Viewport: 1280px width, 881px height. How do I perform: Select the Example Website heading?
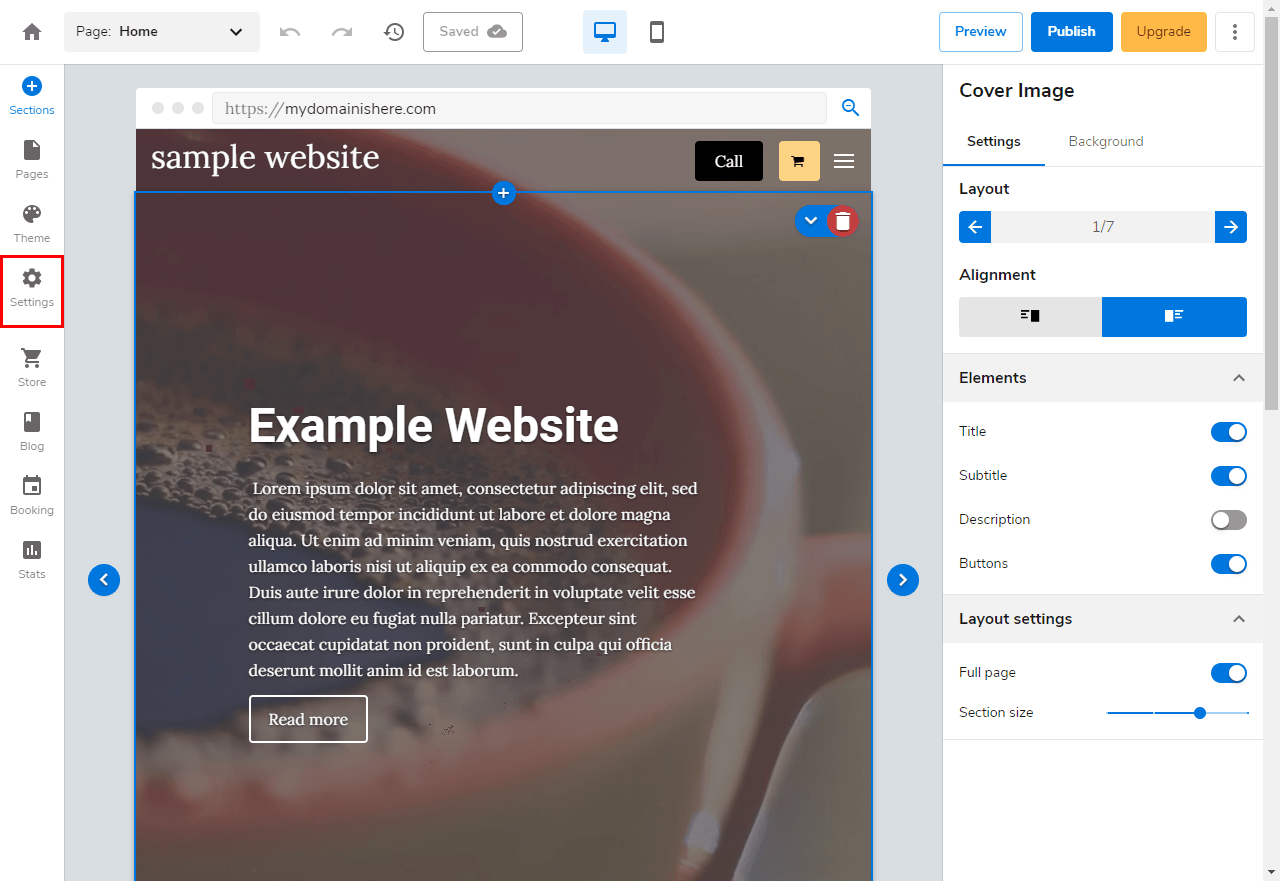coord(434,426)
